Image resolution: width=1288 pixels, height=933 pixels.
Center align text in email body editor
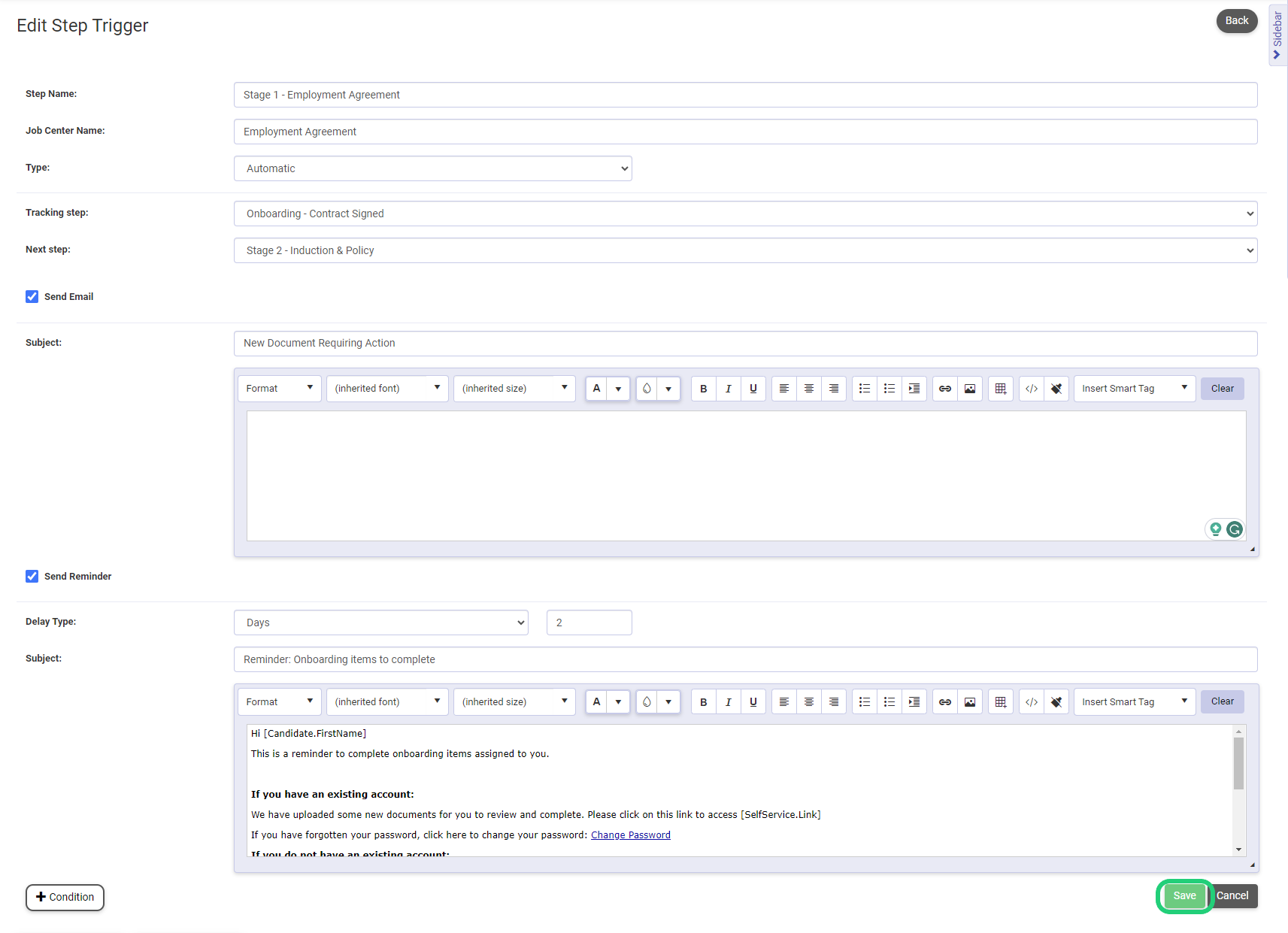(808, 389)
